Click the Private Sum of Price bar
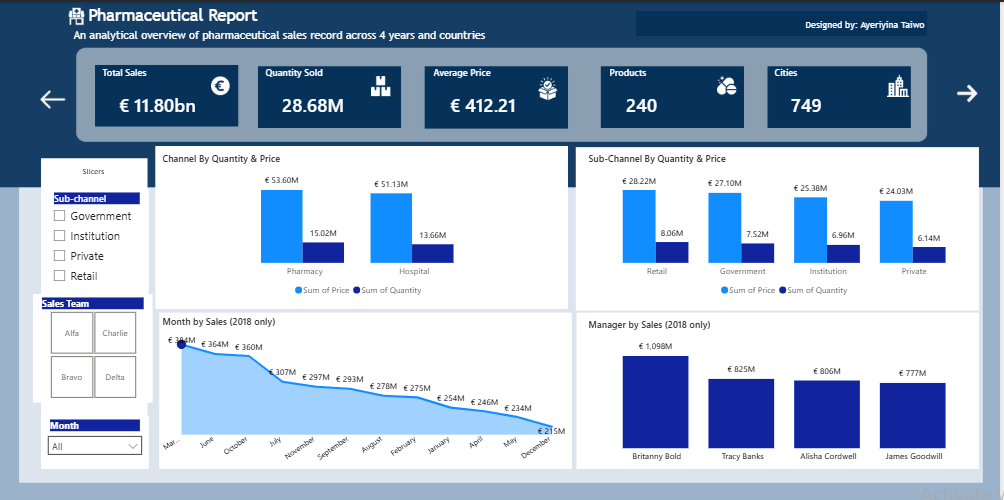The width and height of the screenshot is (1004, 500). point(896,232)
